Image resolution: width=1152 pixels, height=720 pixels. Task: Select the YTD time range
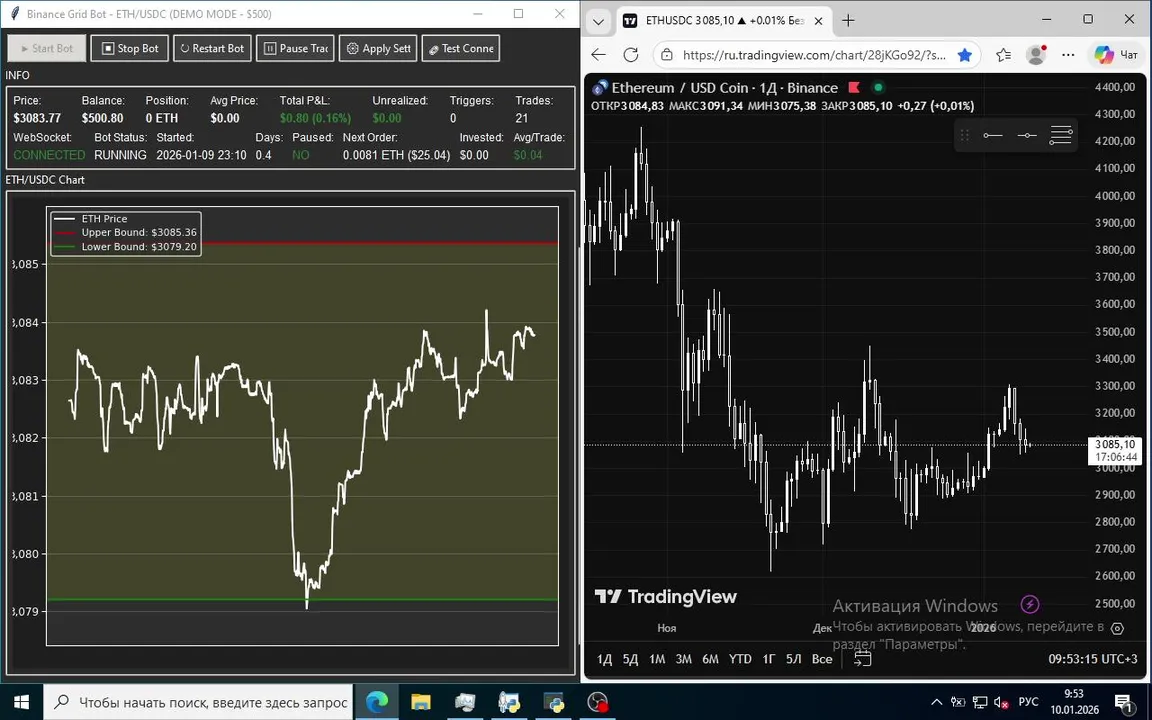pyautogui.click(x=740, y=659)
